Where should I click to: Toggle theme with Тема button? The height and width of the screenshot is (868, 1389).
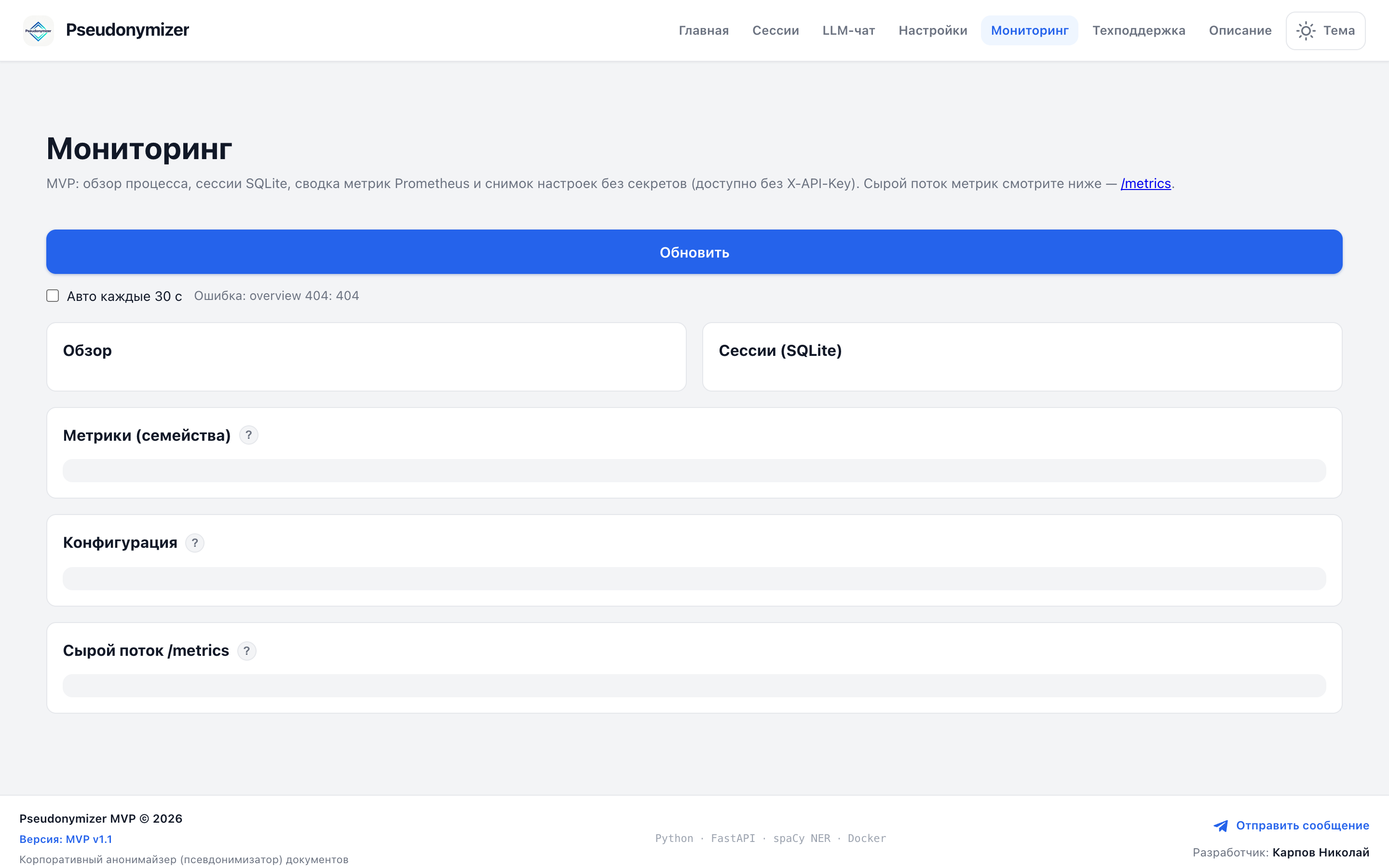pyautogui.click(x=1325, y=30)
